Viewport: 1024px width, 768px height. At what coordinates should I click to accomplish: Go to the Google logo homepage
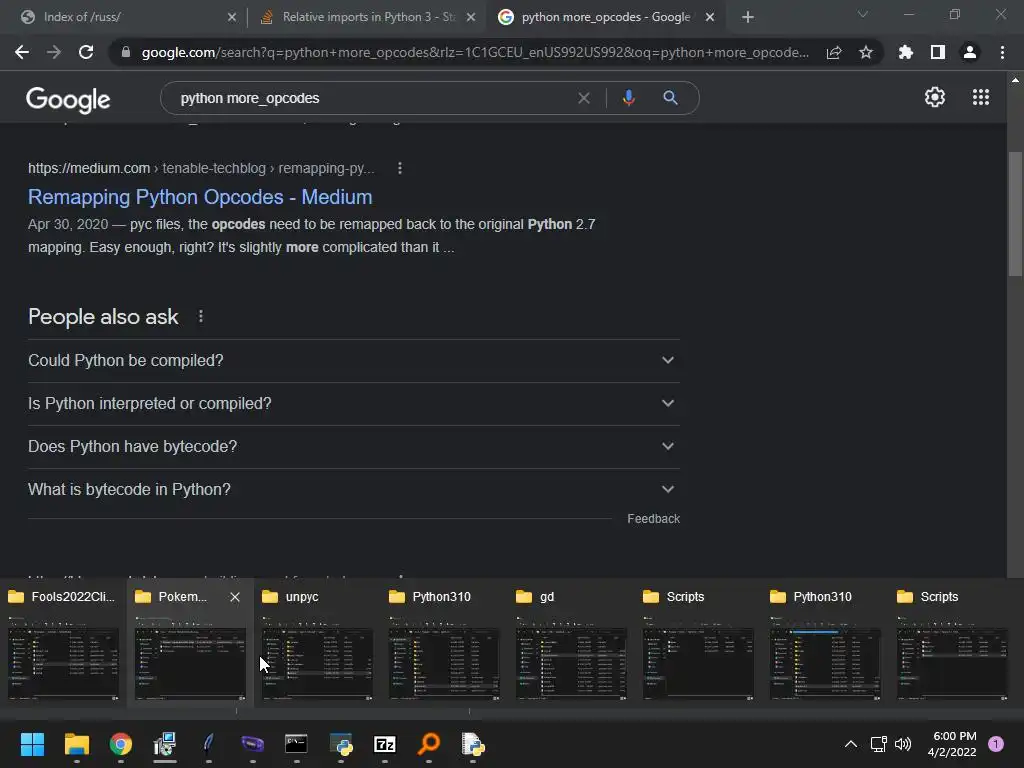click(x=68, y=99)
